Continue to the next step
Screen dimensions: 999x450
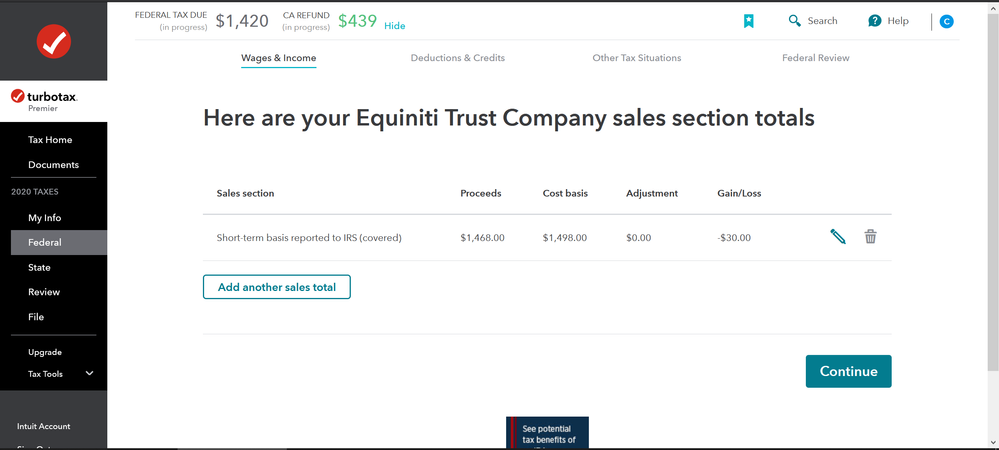pos(848,372)
